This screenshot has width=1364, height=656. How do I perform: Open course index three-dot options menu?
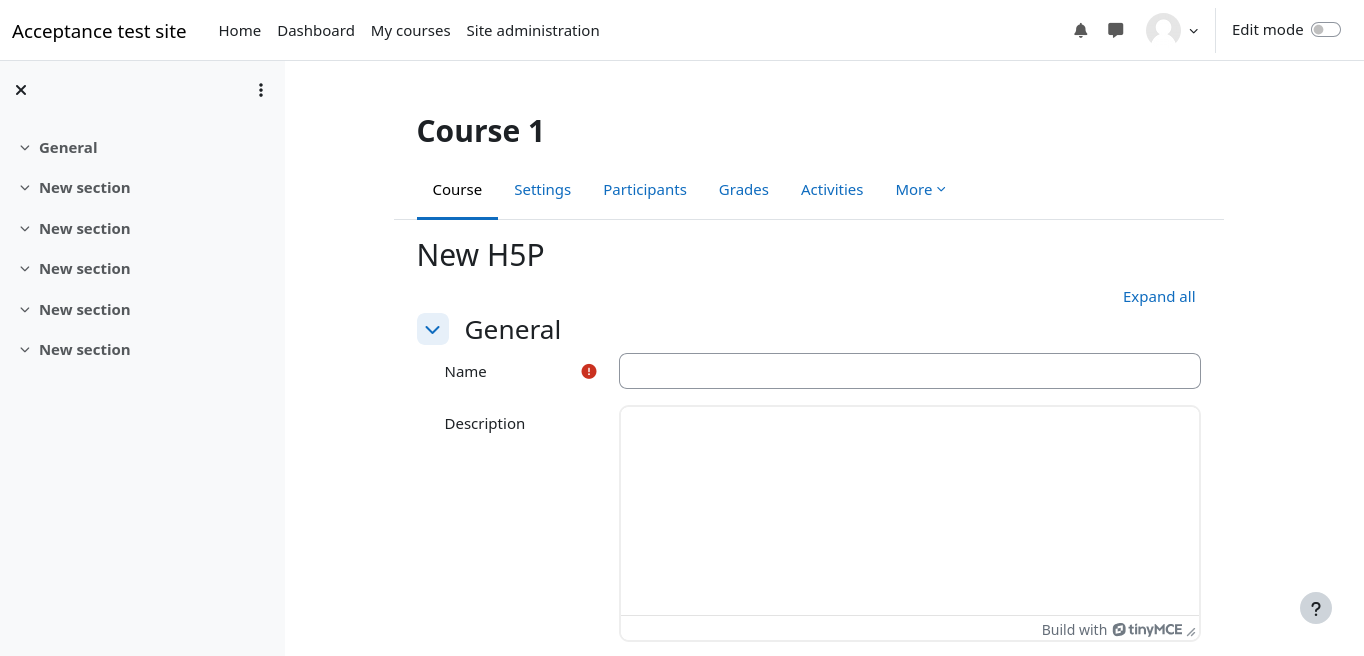coord(261,90)
